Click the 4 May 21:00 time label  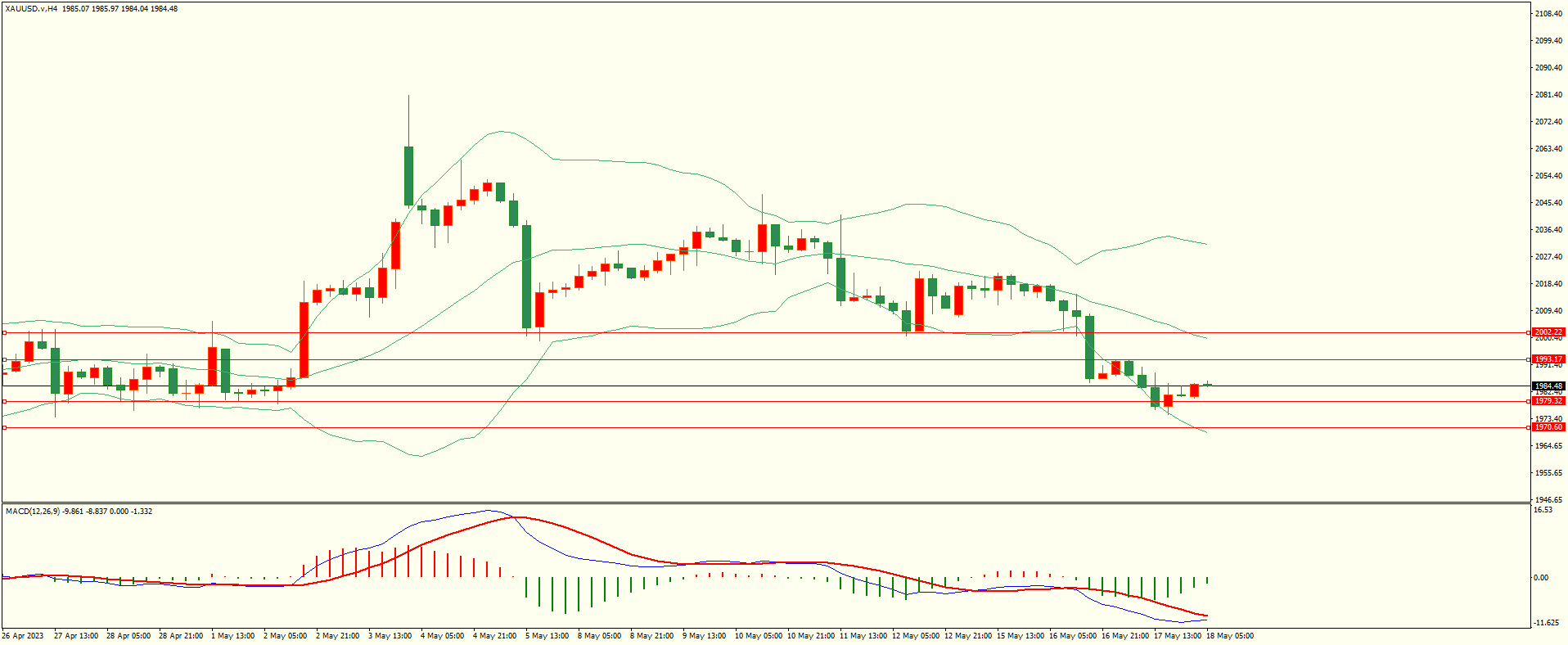pyautogui.click(x=495, y=636)
